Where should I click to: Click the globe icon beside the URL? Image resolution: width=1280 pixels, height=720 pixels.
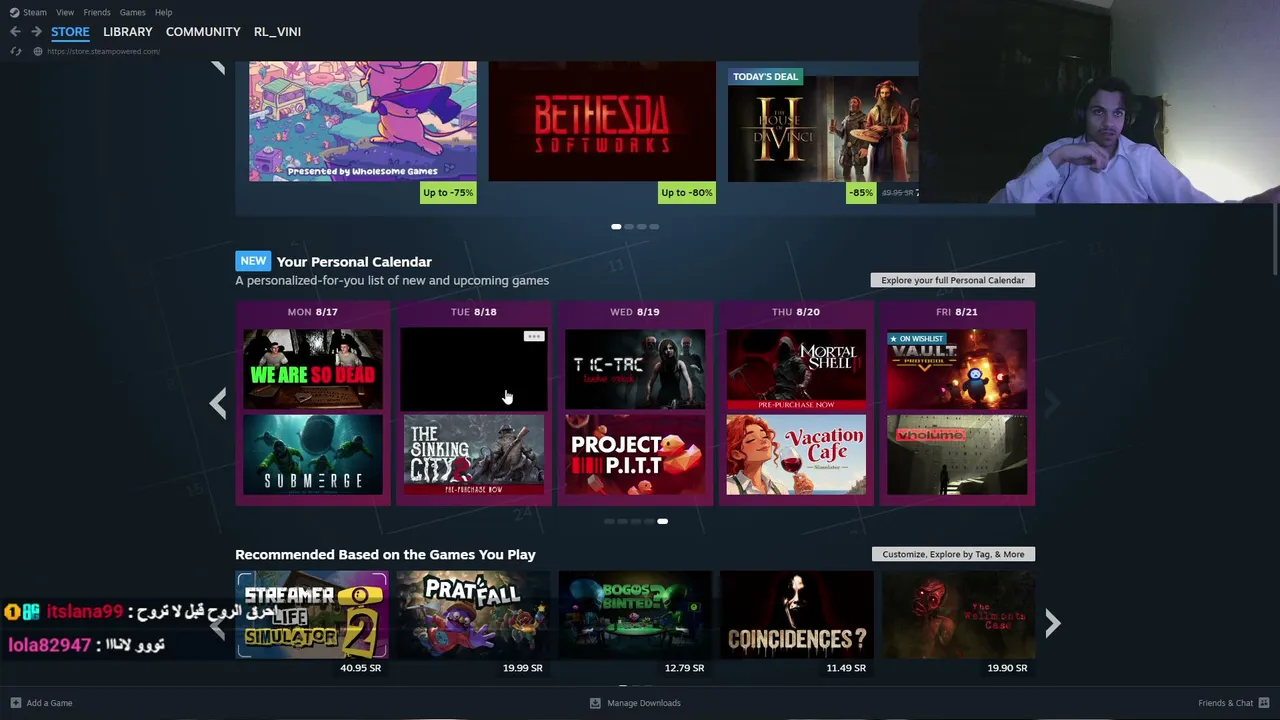tap(38, 51)
